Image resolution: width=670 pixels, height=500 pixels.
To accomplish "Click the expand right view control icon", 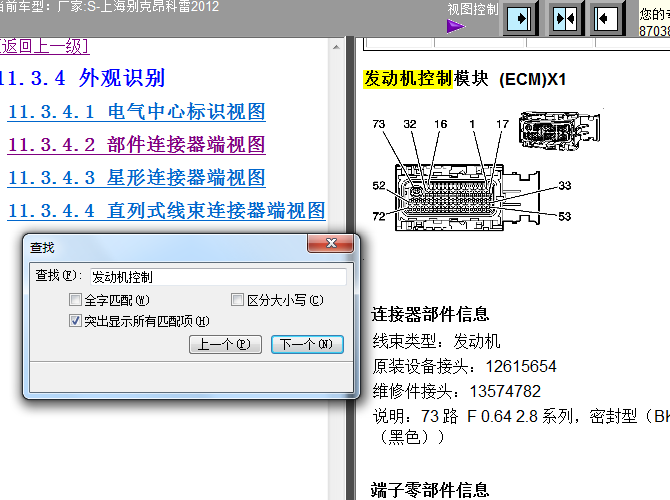I will [x=520, y=19].
